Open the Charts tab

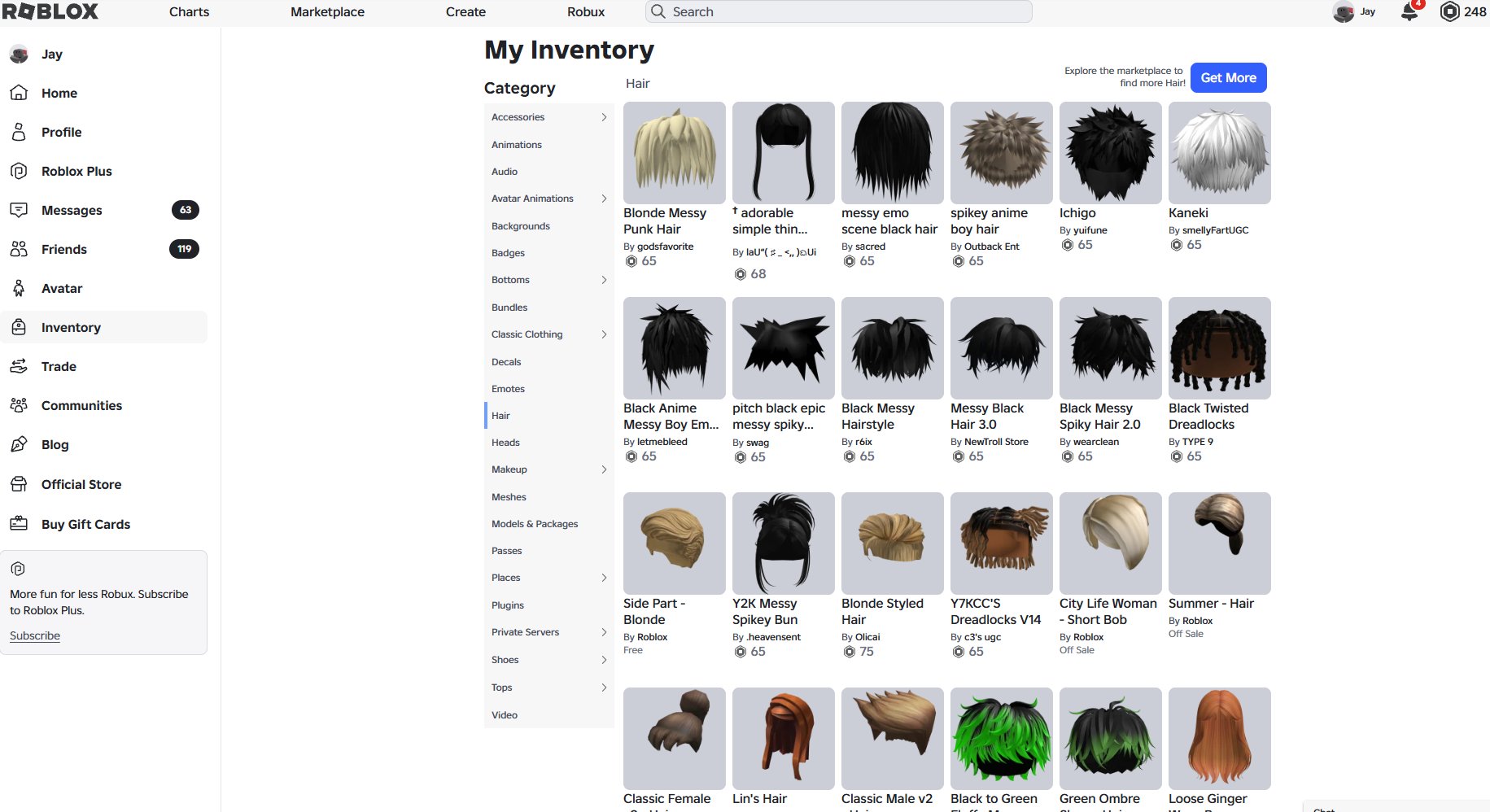pyautogui.click(x=189, y=12)
